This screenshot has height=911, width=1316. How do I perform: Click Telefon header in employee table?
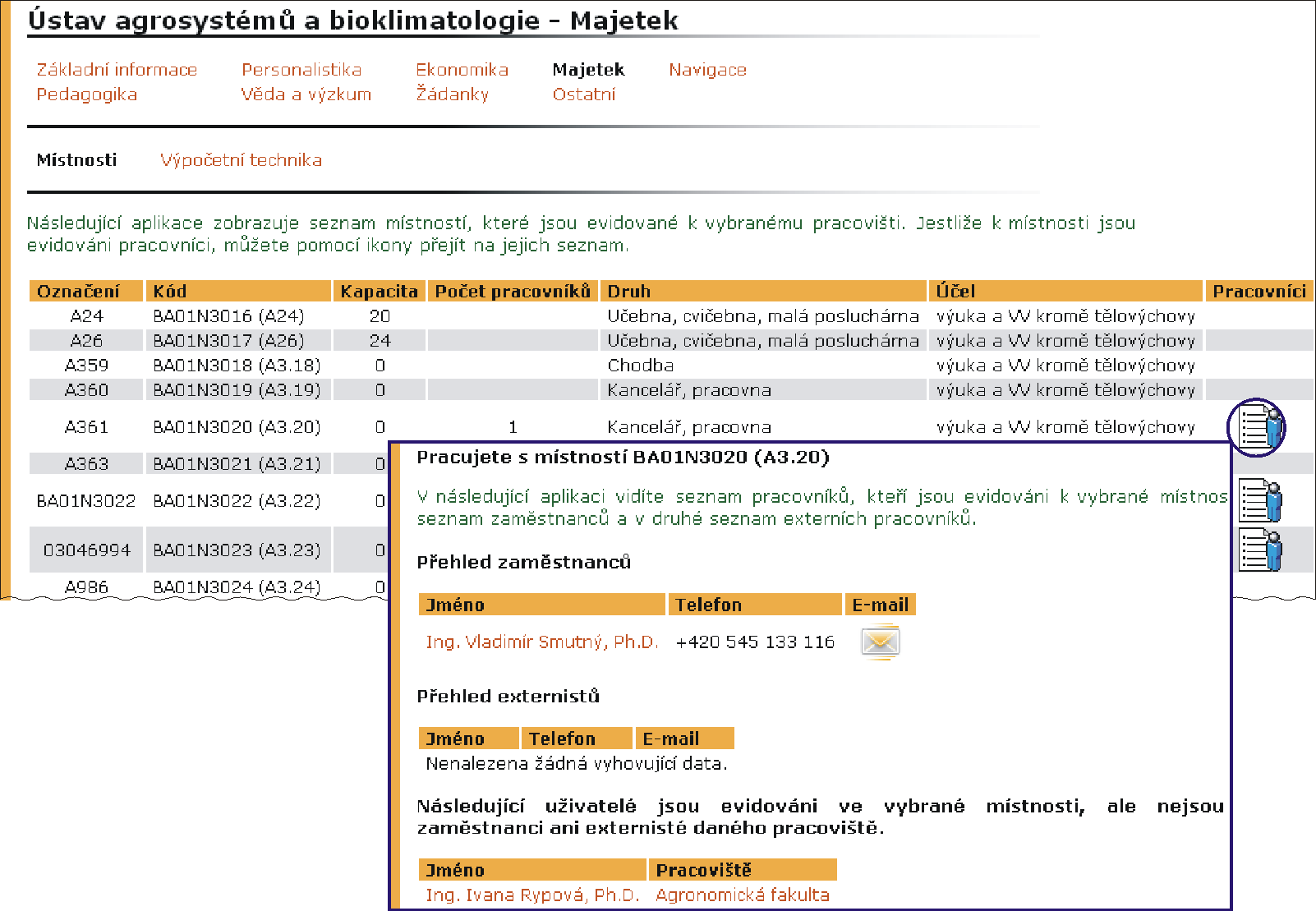(x=755, y=605)
